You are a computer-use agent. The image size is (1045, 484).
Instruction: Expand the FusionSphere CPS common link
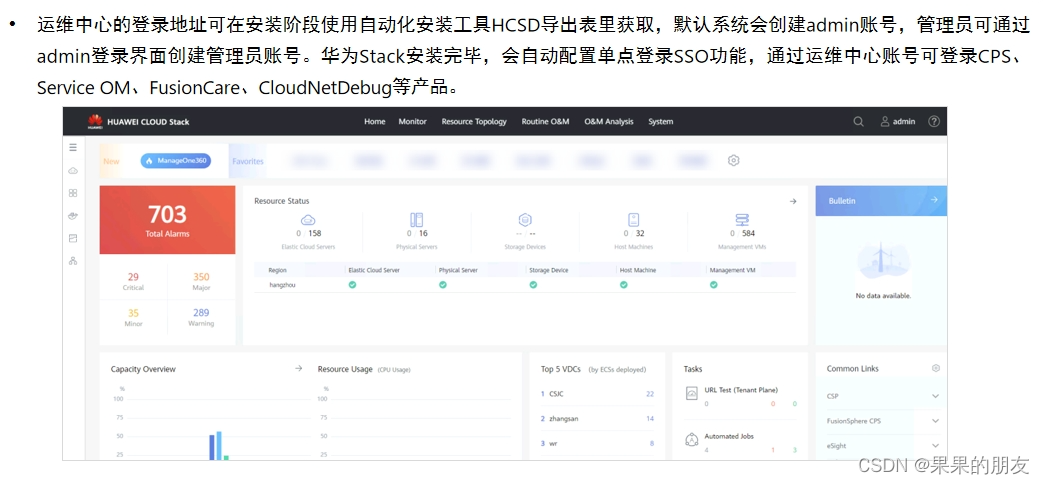pos(935,421)
